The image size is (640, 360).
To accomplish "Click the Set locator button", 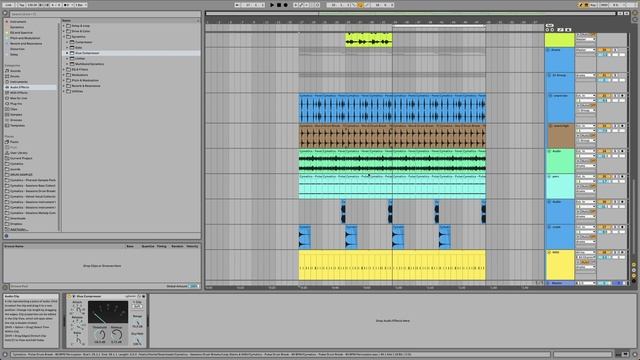I will [549, 25].
